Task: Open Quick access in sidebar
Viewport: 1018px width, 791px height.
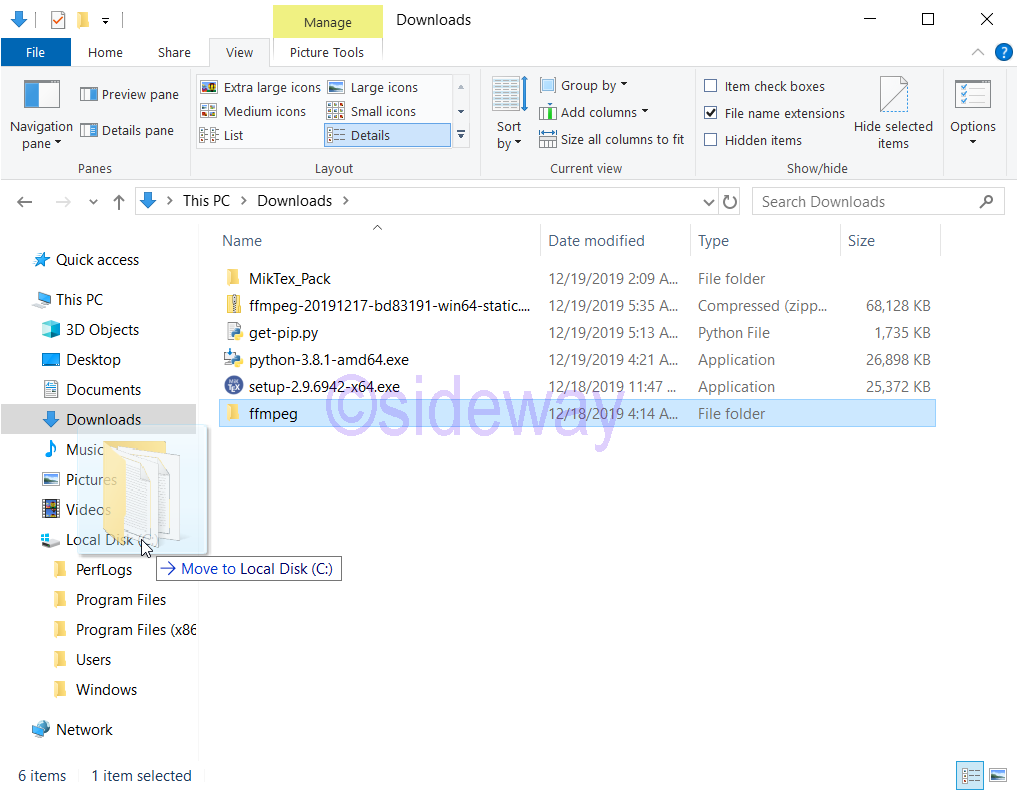Action: click(86, 259)
